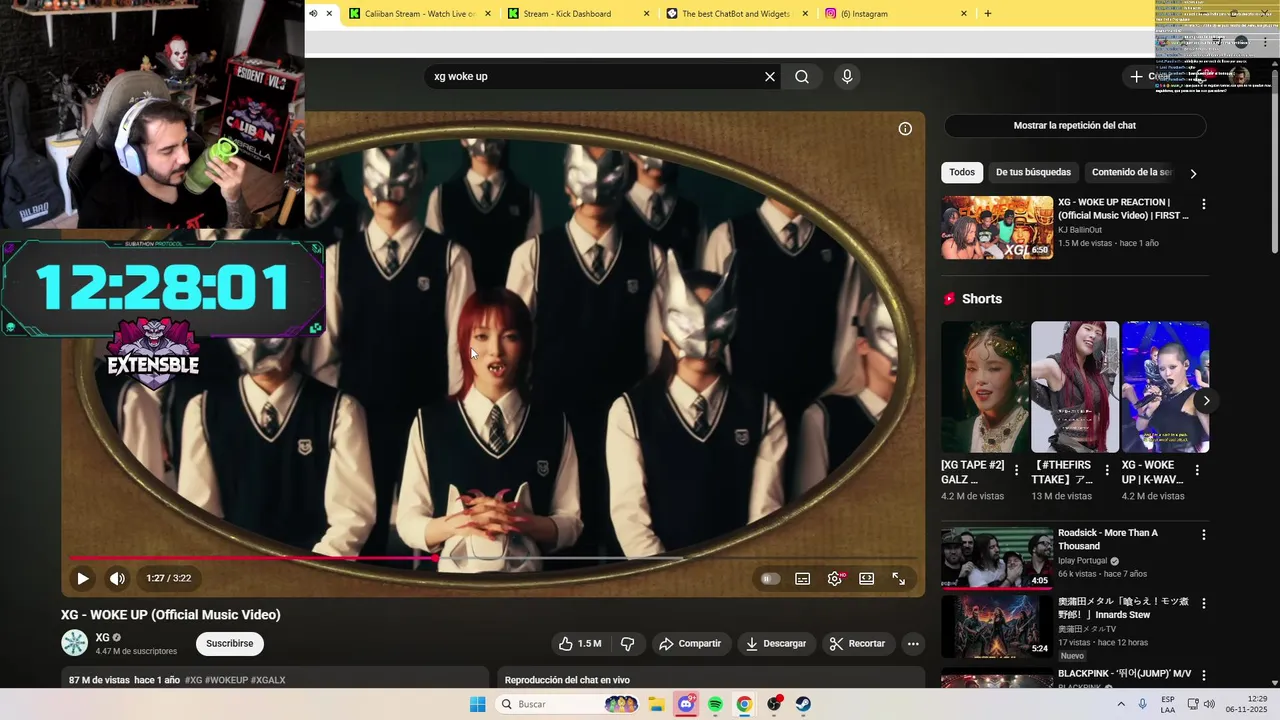Open the XG channel avatar
The image size is (1280, 720).
click(75, 643)
